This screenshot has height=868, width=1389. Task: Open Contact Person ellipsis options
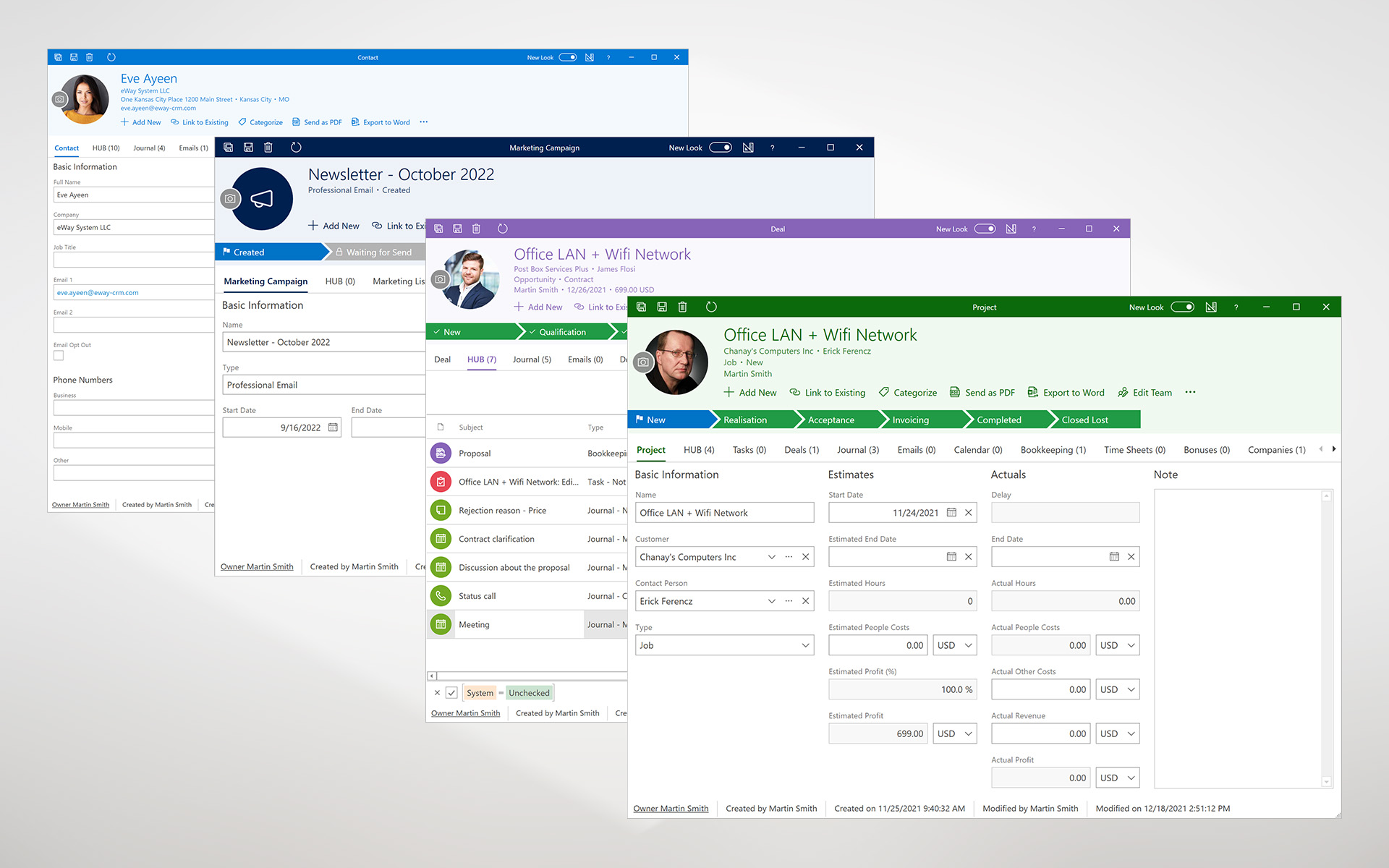789,601
